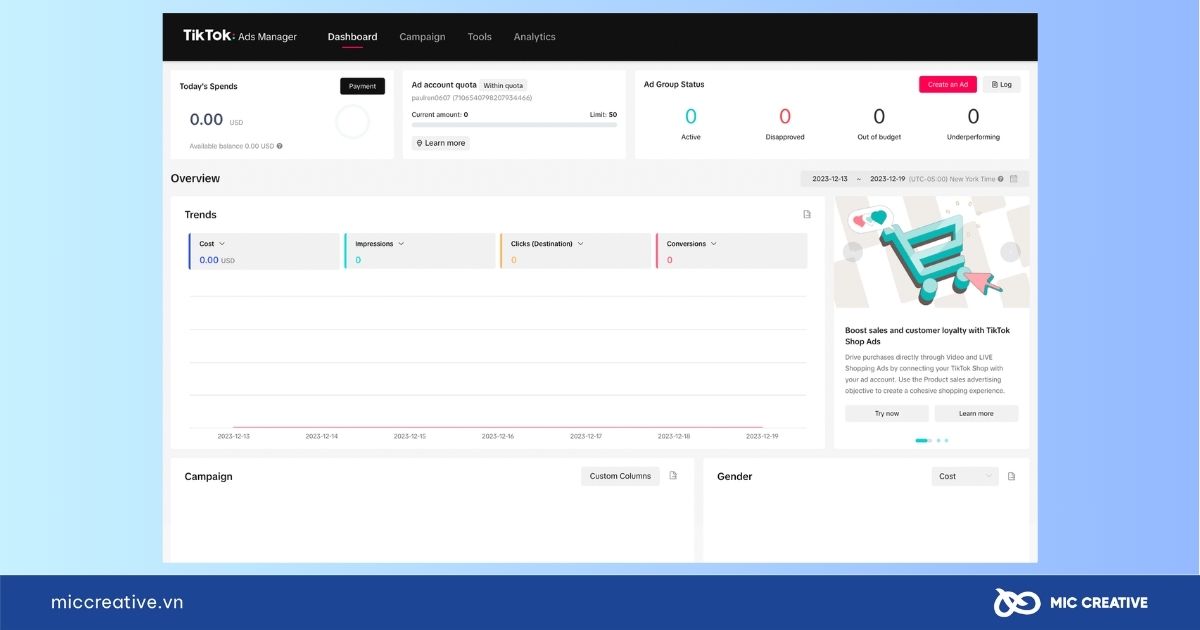1200x630 pixels.
Task: Select the account name pauiren0607 text
Action: [x=431, y=98]
